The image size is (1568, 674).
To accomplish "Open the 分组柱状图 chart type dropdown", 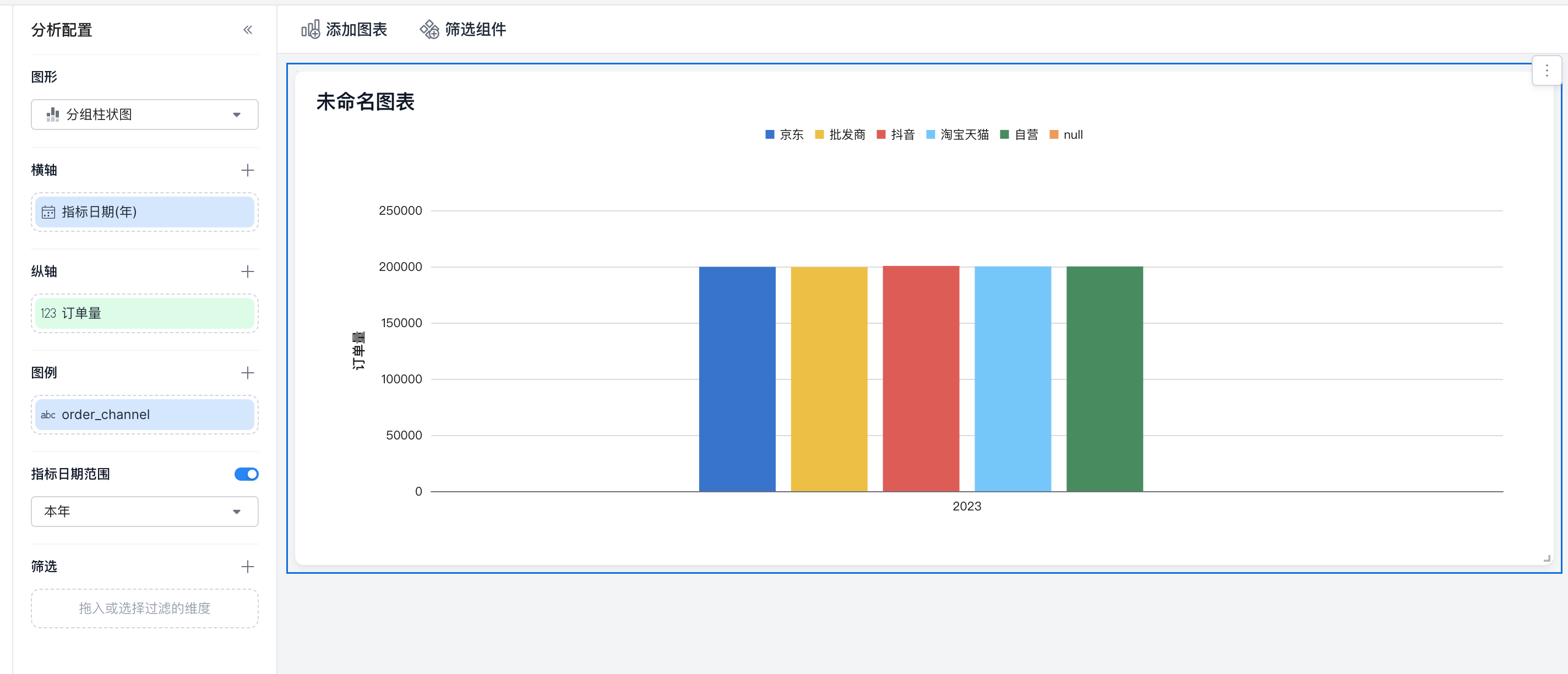I will [x=144, y=115].
